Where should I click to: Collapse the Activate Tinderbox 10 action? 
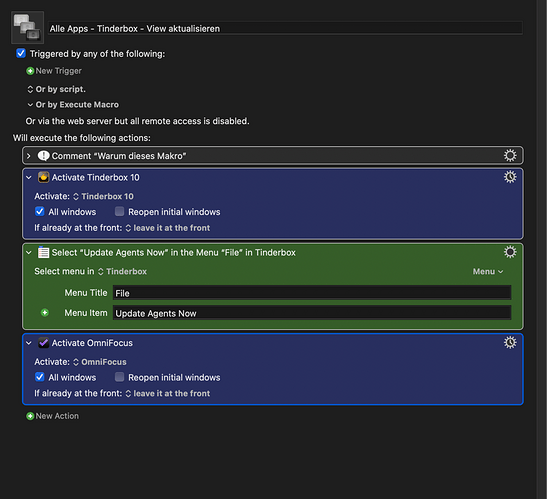click(29, 177)
